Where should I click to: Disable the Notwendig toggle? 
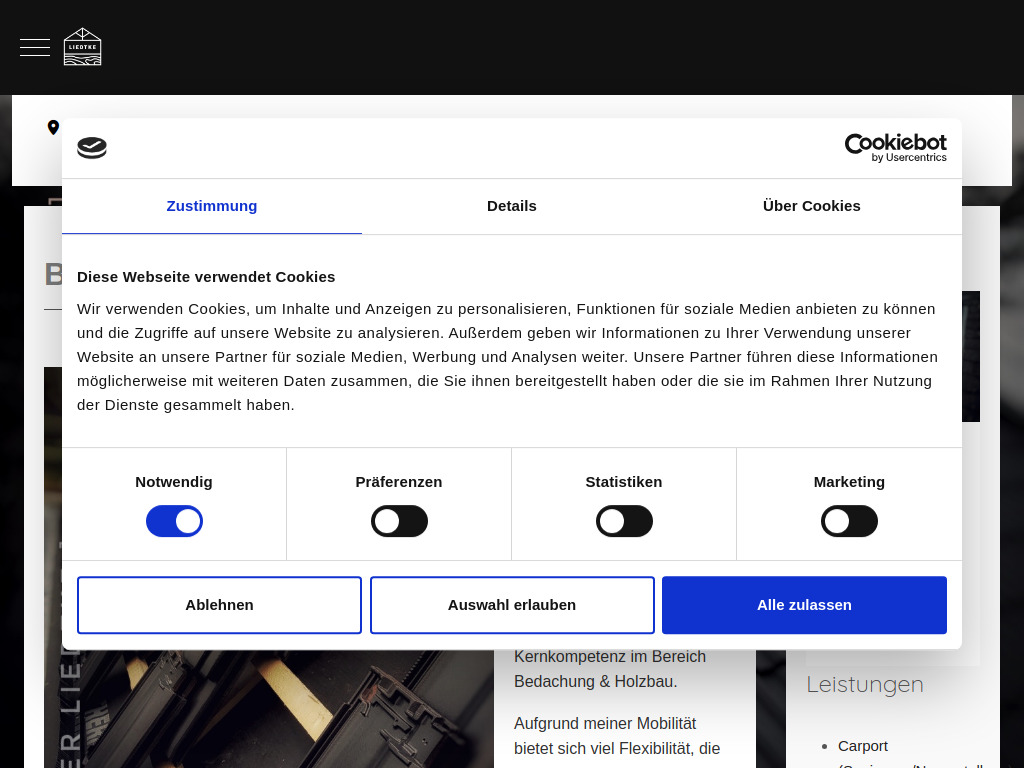(174, 521)
